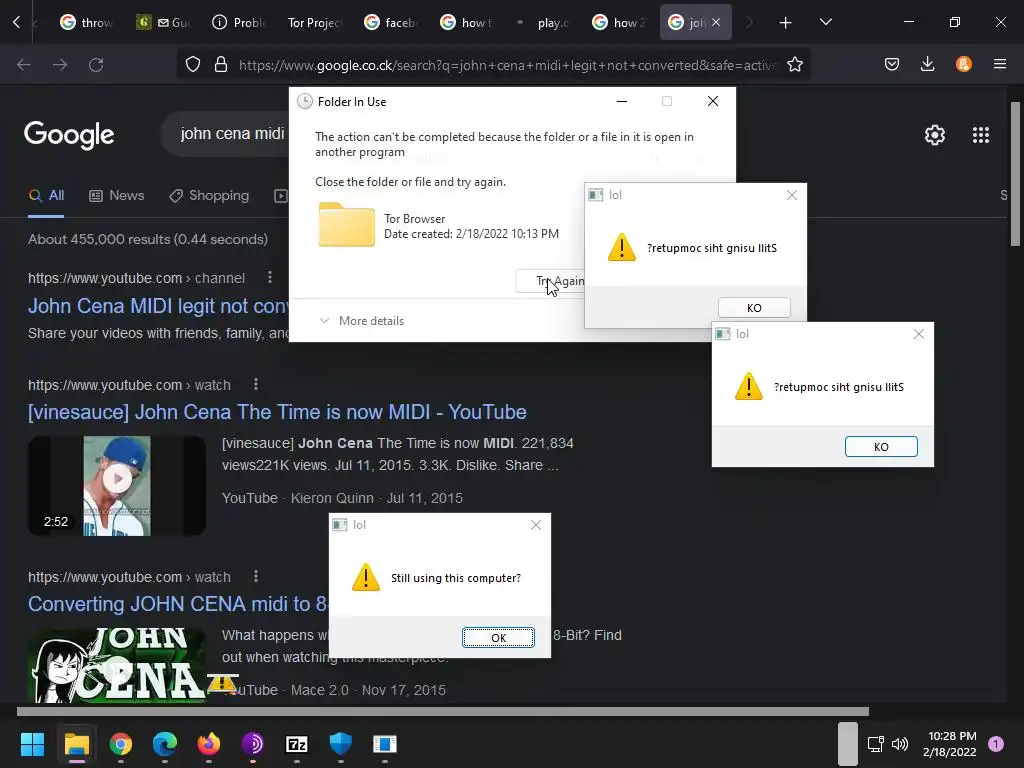
Task: Select the Shopping results tab
Action: tap(209, 196)
